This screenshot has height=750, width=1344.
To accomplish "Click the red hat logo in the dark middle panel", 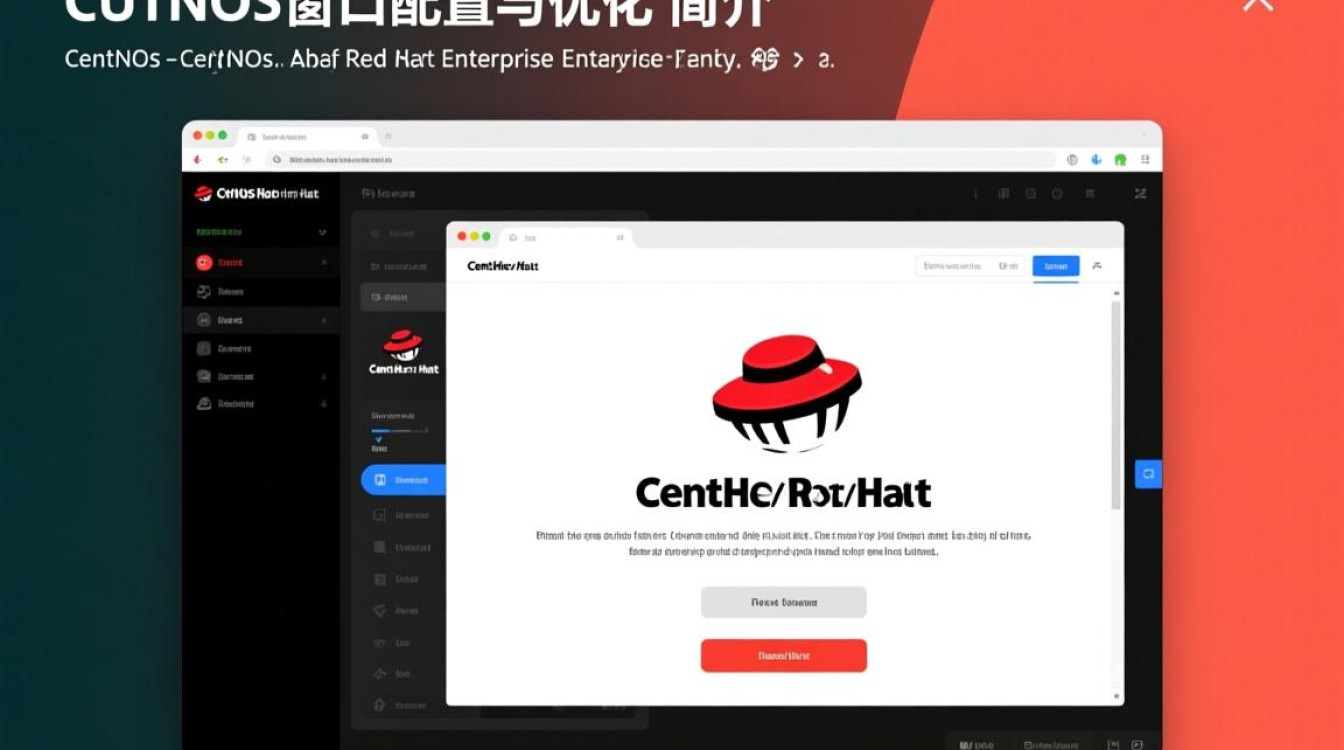I will coord(403,345).
